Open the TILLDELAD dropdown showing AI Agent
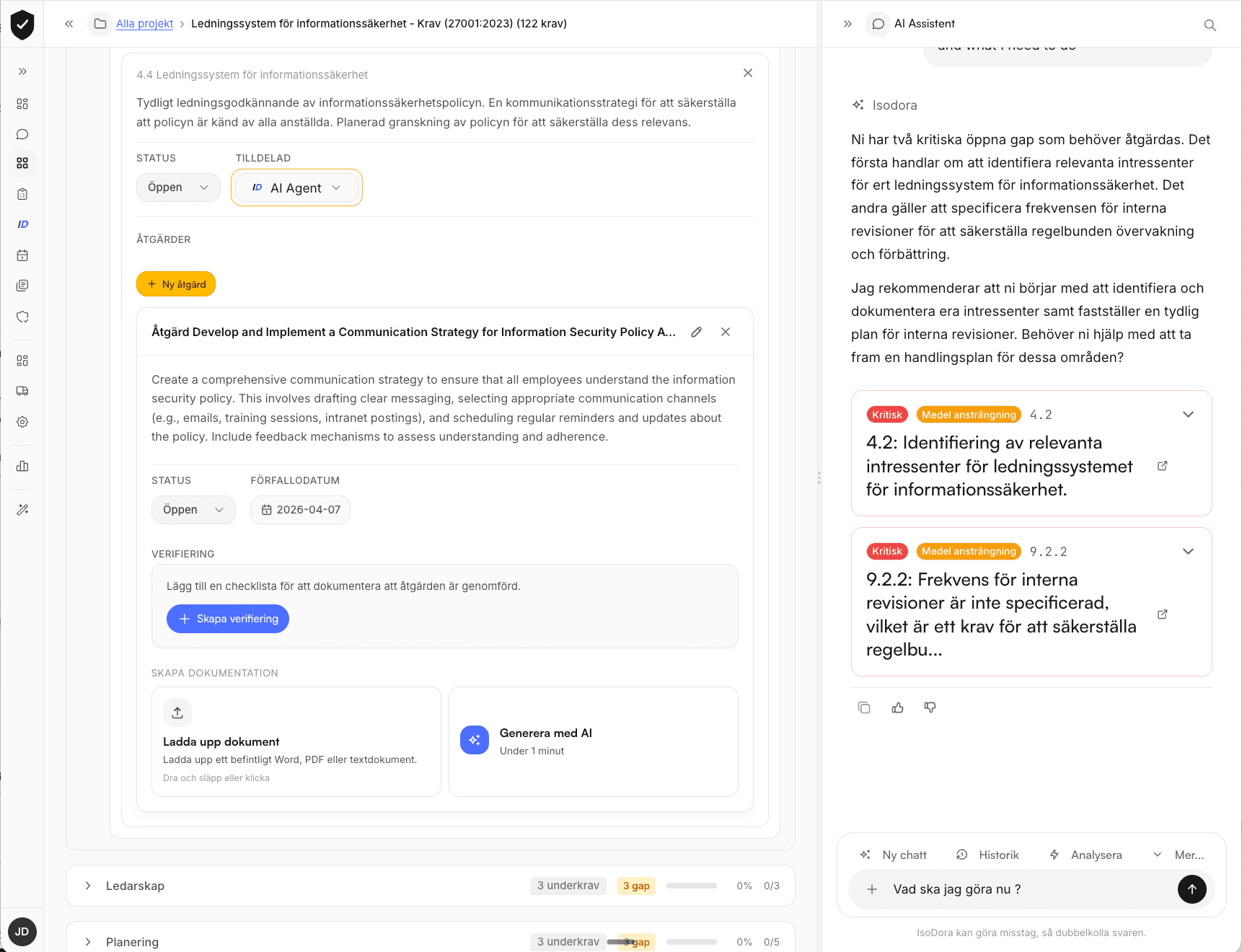Image resolution: width=1242 pixels, height=952 pixels. [x=296, y=188]
